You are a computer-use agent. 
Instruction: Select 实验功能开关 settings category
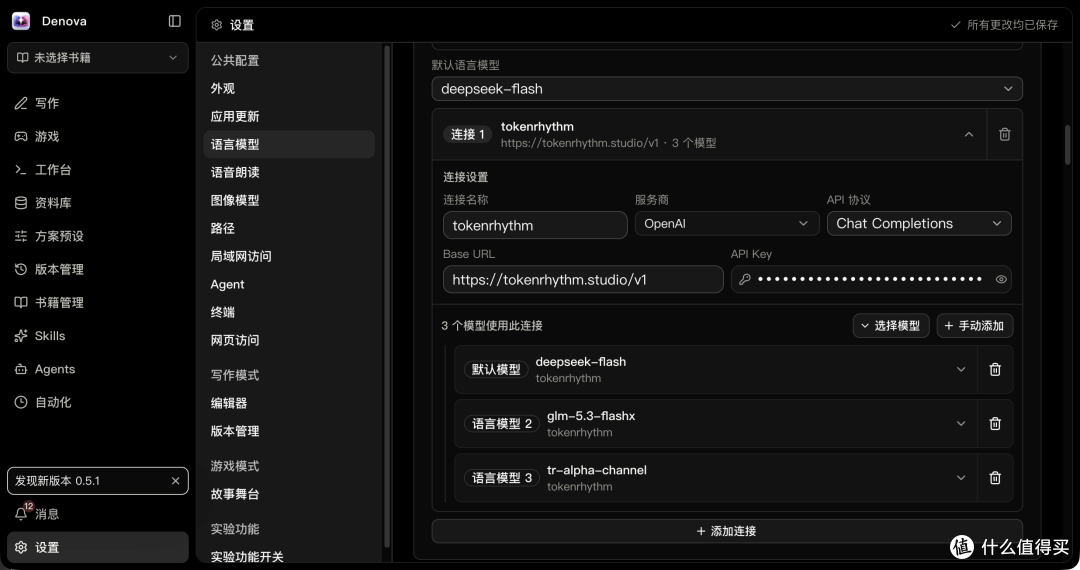tap(289, 556)
